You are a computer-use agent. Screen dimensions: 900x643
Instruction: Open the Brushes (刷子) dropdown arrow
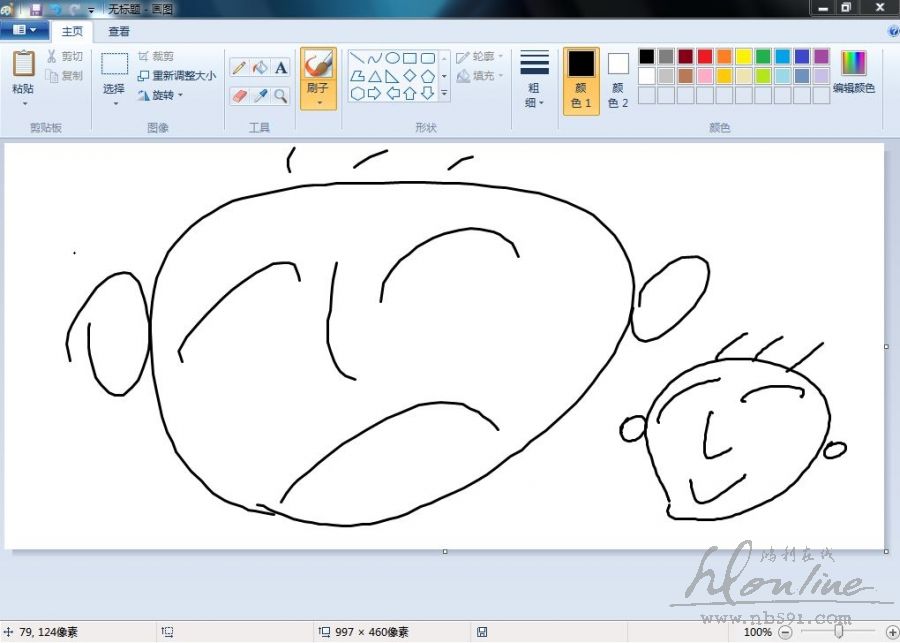(x=318, y=102)
